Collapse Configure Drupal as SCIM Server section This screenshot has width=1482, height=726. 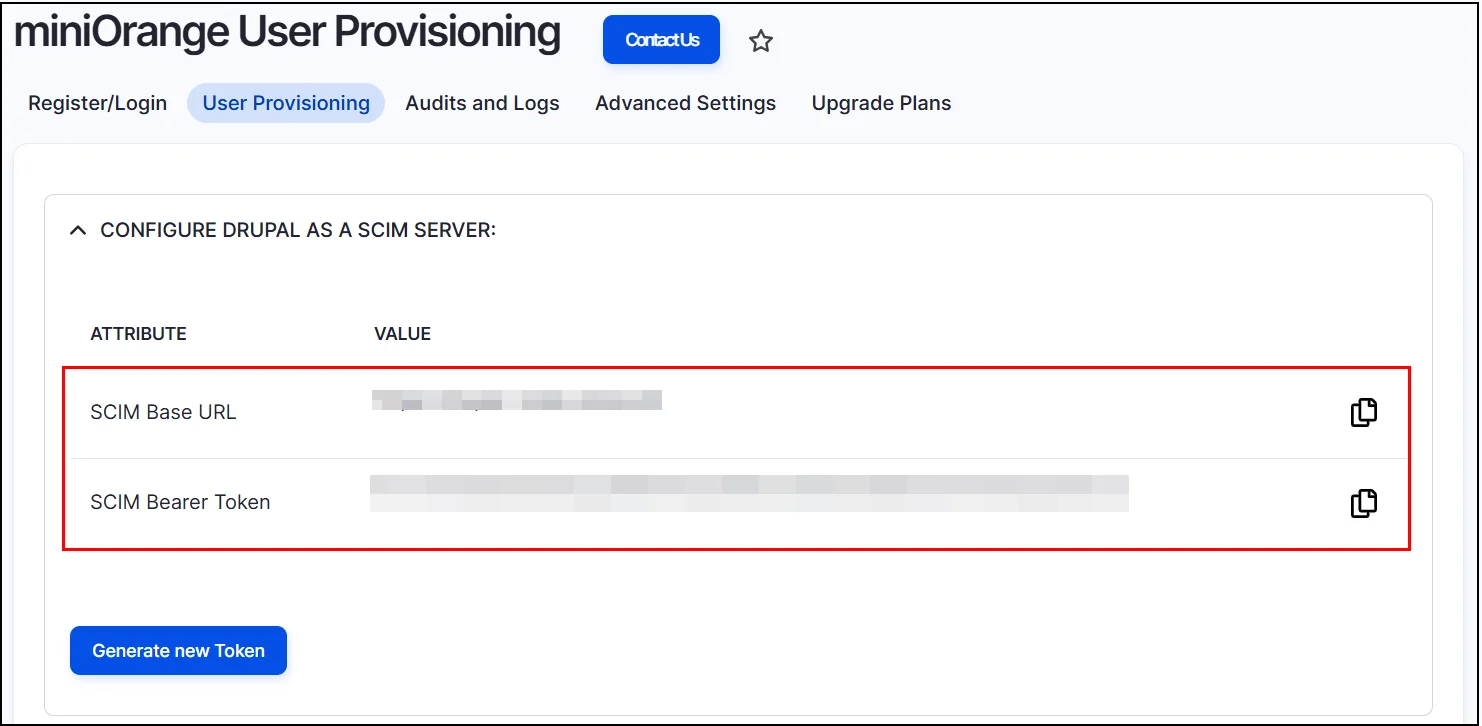point(77,230)
